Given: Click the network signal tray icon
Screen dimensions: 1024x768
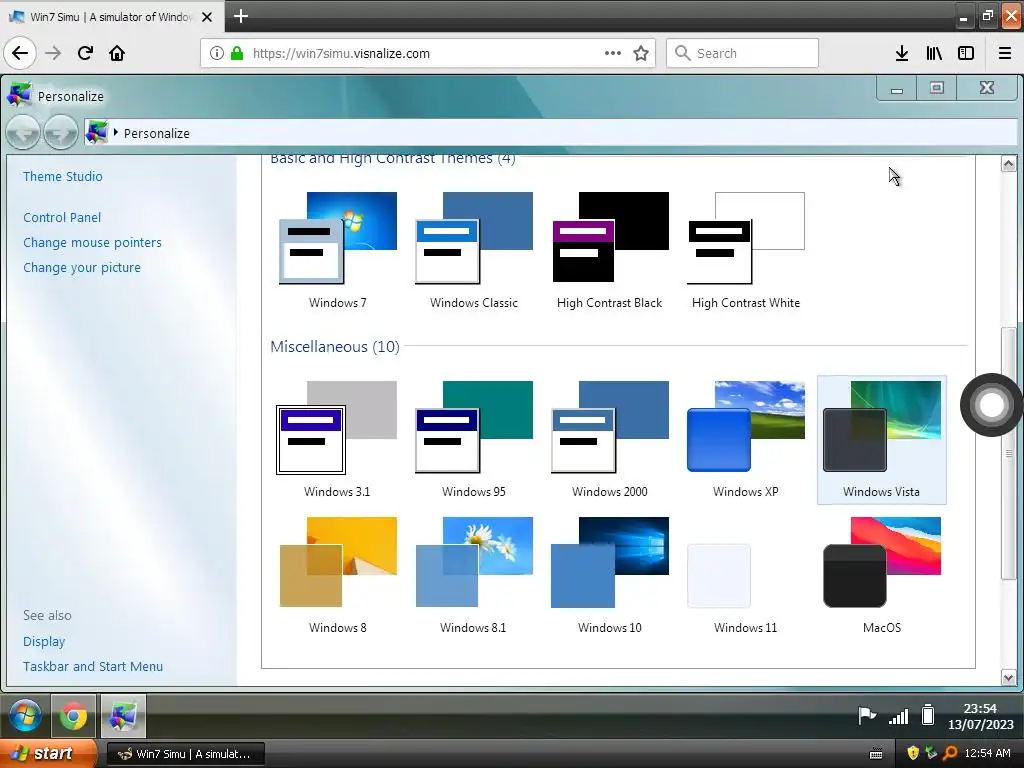Looking at the screenshot, I should click(899, 717).
